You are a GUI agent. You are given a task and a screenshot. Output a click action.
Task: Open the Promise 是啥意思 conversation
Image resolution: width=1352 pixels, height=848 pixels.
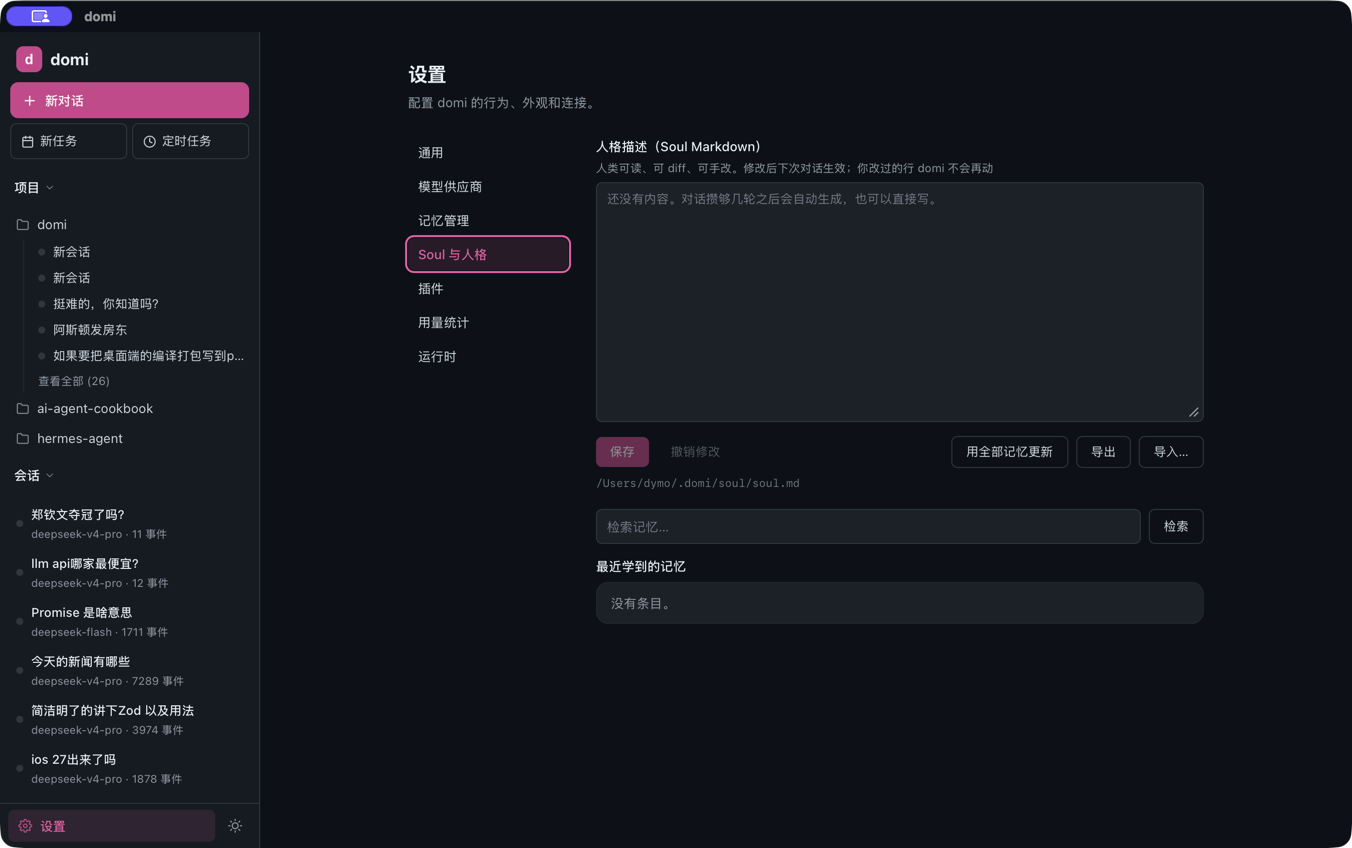[130, 622]
